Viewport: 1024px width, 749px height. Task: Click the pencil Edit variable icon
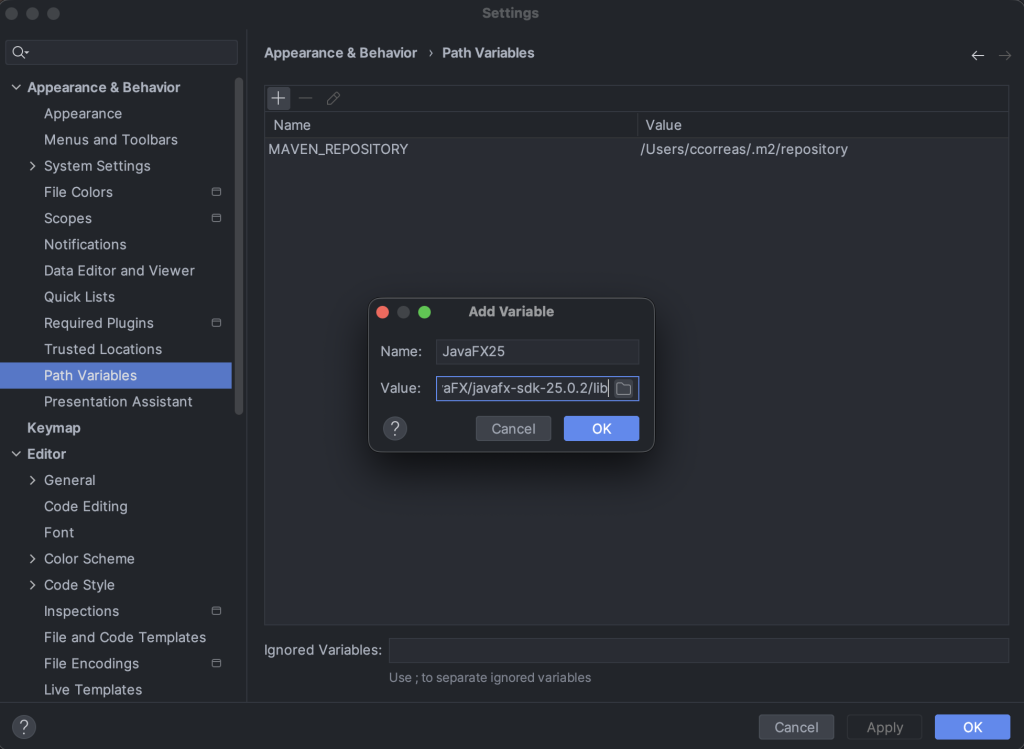[x=333, y=99]
